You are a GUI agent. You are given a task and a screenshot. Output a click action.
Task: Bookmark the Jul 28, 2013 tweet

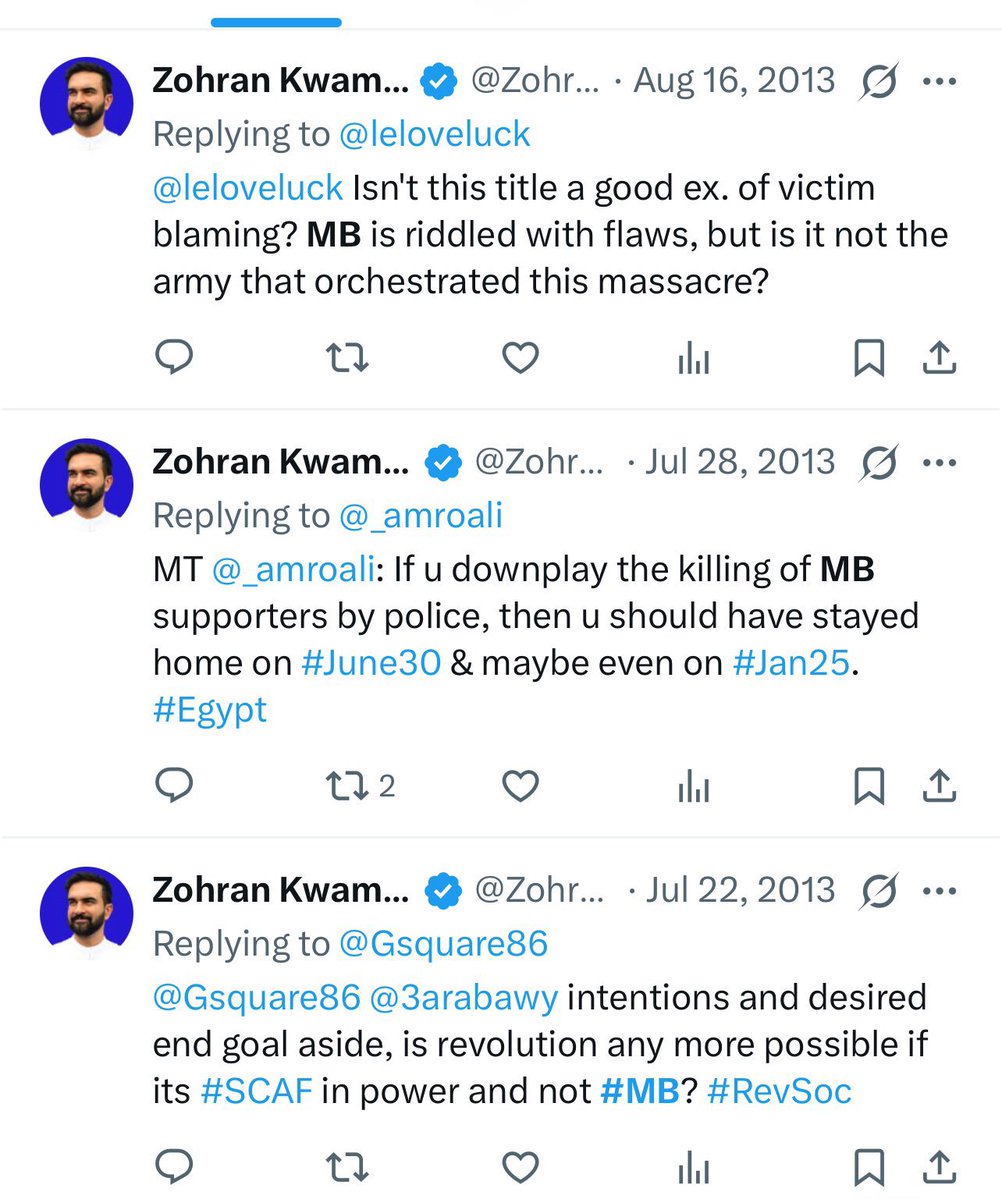[869, 786]
